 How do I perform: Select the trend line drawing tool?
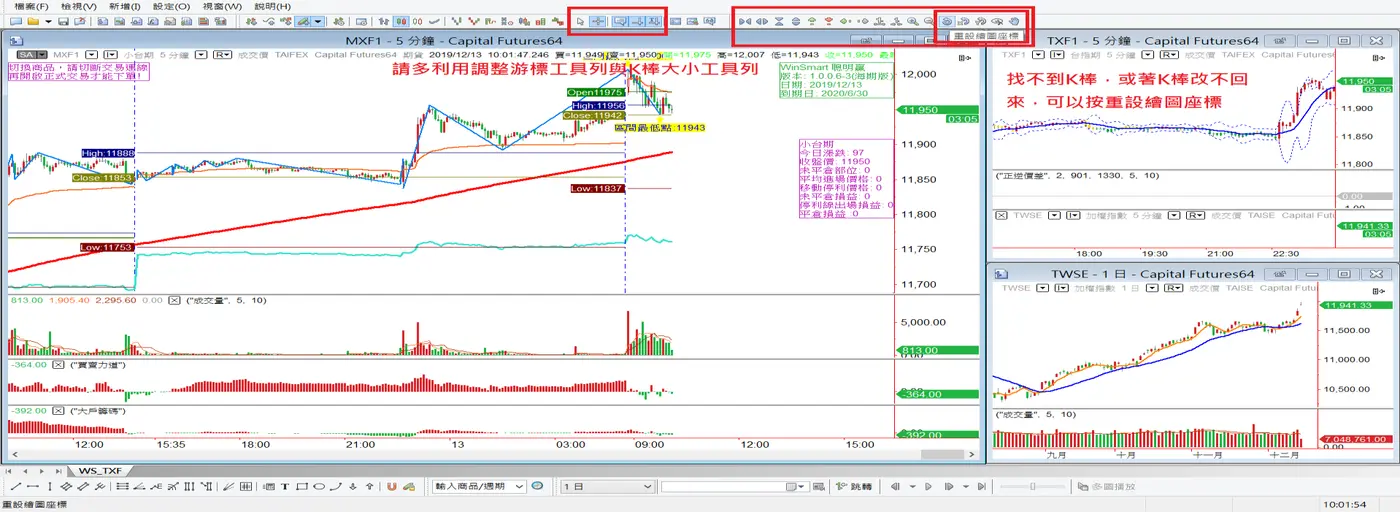16,486
